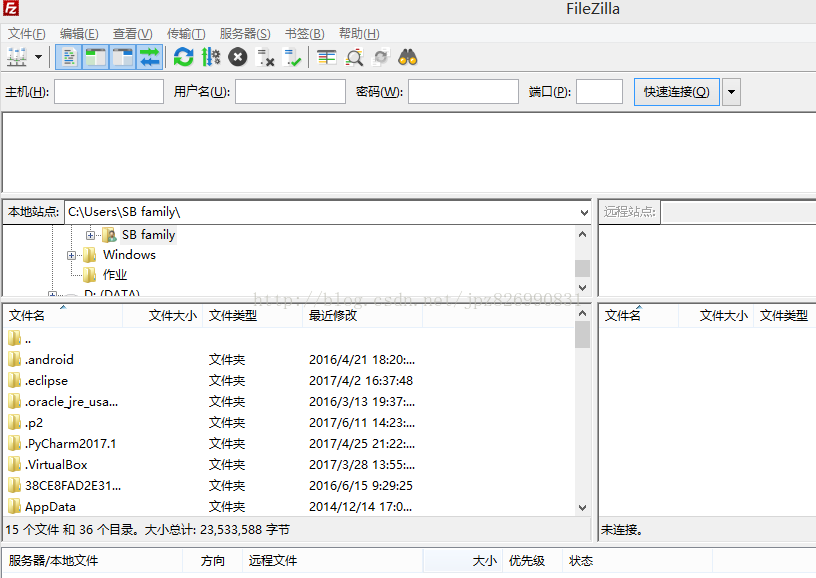This screenshot has width=816, height=578.
Task: Open the Site Manager icon
Action: pyautogui.click(x=17, y=57)
